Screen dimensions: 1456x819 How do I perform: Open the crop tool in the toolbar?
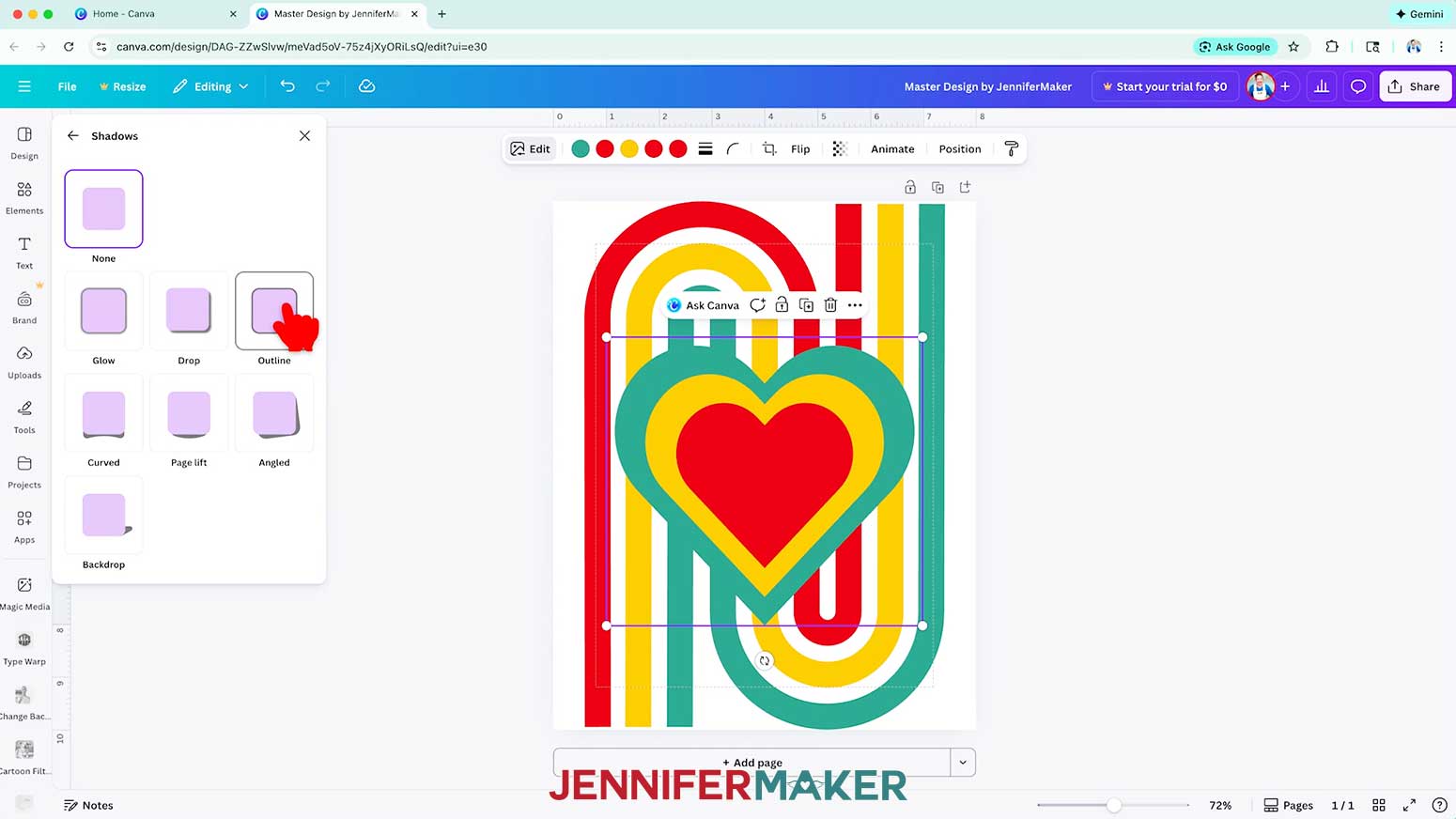coord(769,148)
